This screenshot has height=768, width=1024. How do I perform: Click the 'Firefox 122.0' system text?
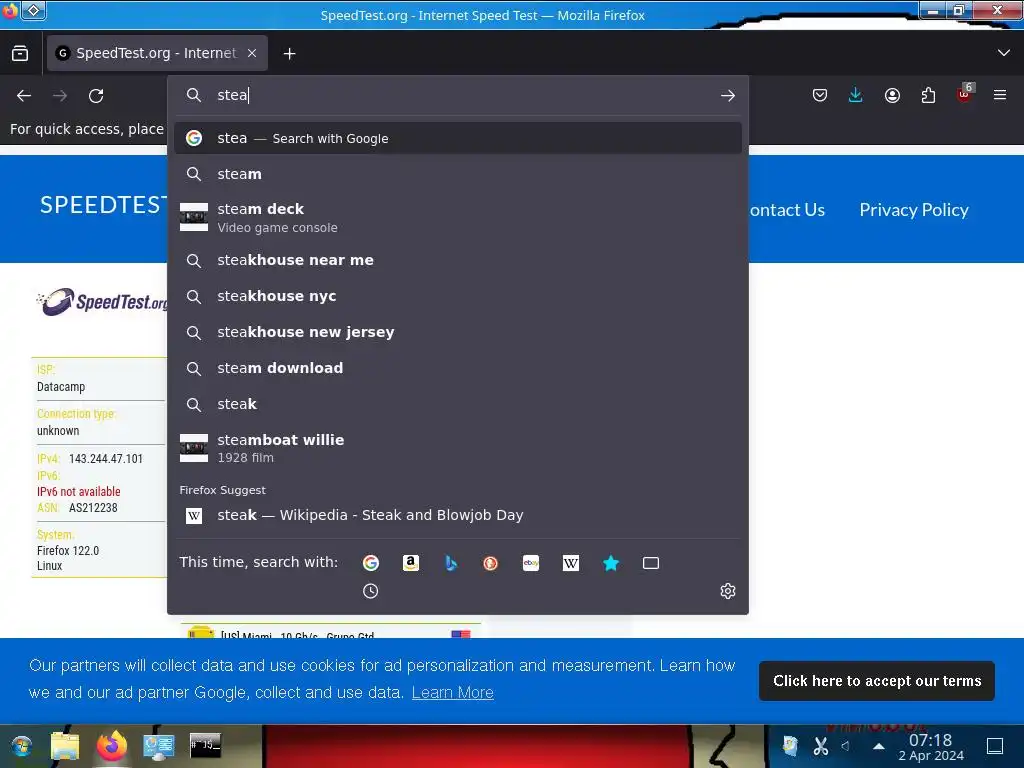68,551
